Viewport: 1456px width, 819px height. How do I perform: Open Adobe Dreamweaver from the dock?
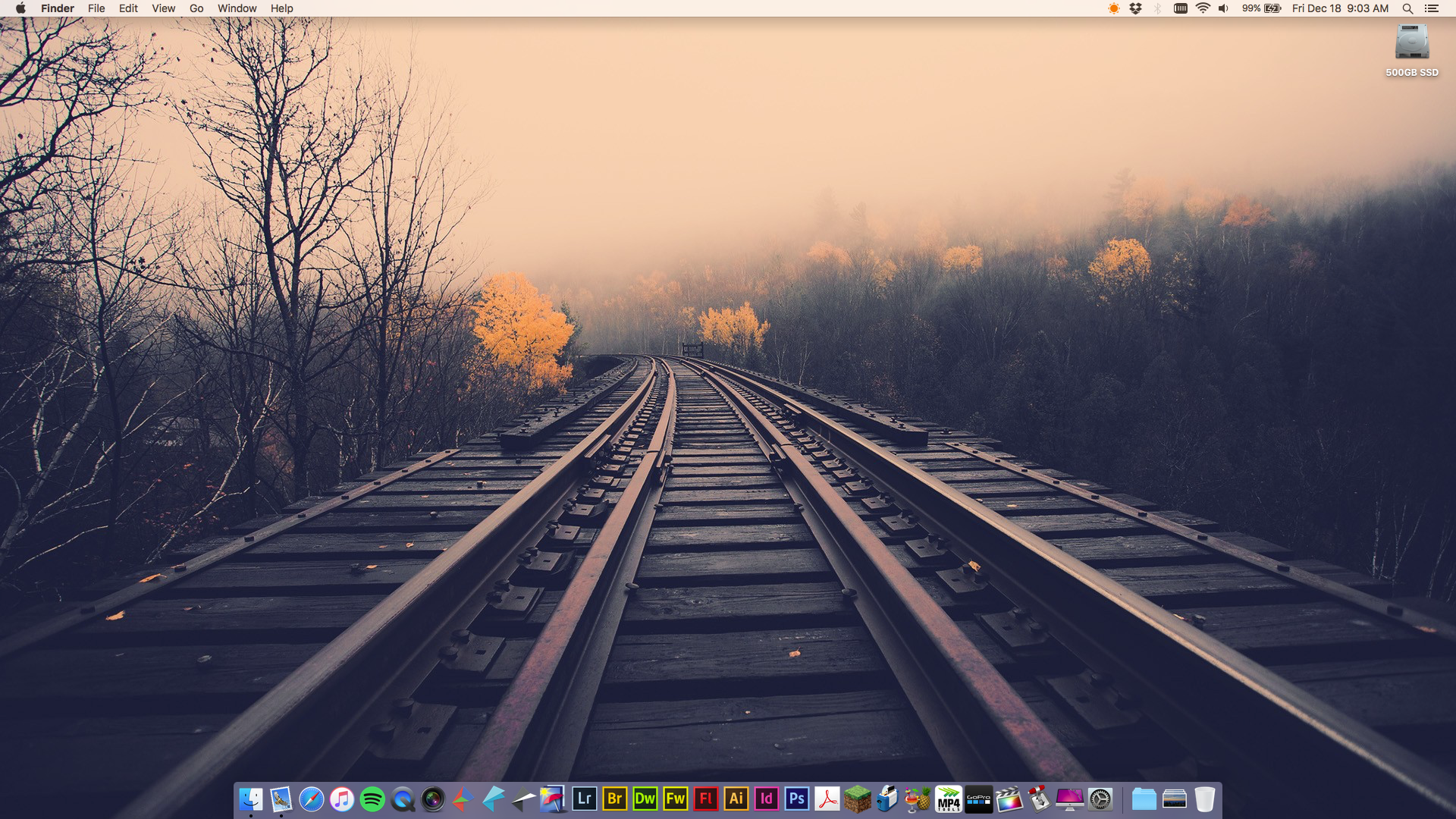point(645,799)
